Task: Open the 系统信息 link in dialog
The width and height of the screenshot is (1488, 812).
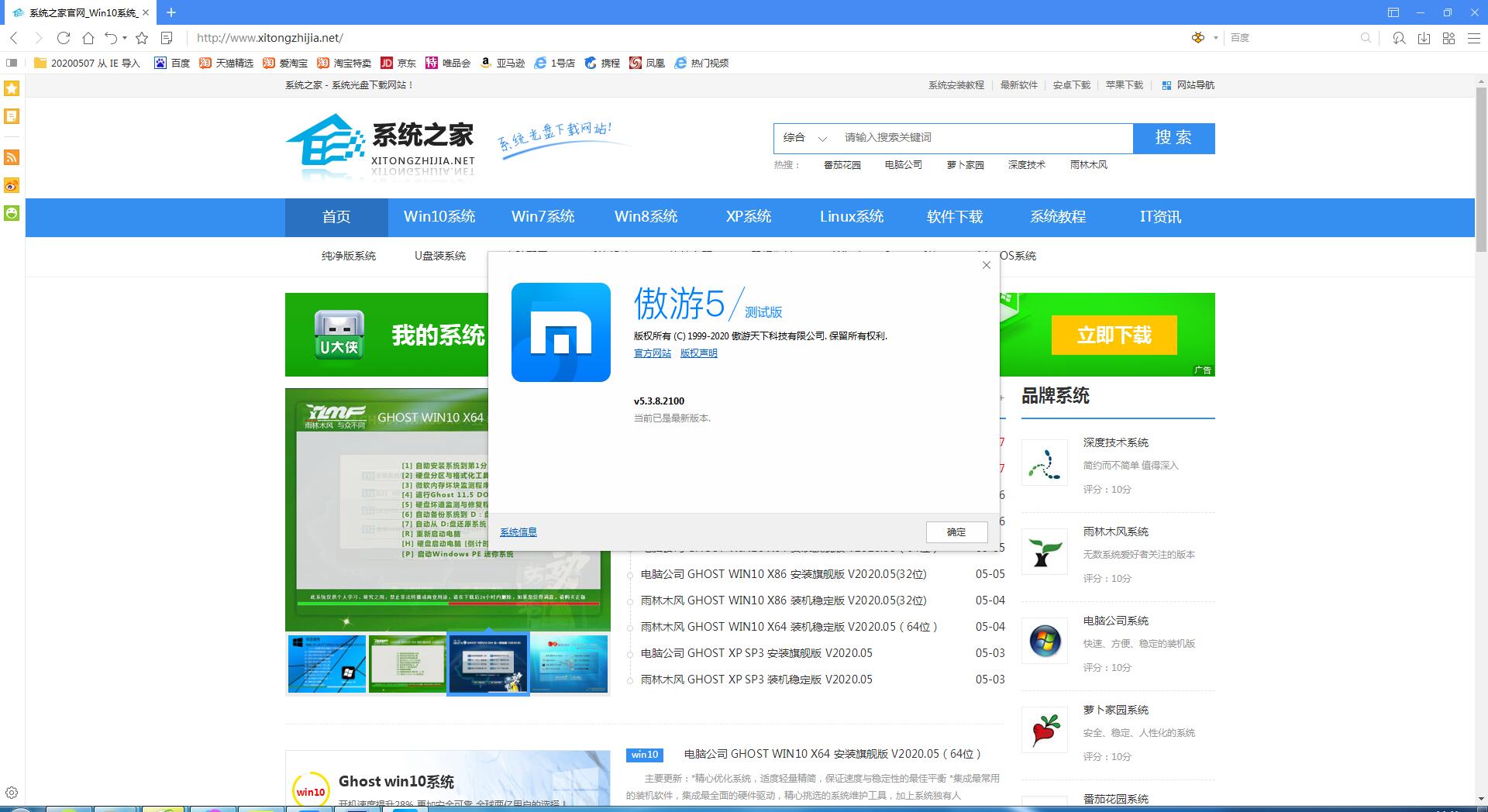Action: click(518, 532)
